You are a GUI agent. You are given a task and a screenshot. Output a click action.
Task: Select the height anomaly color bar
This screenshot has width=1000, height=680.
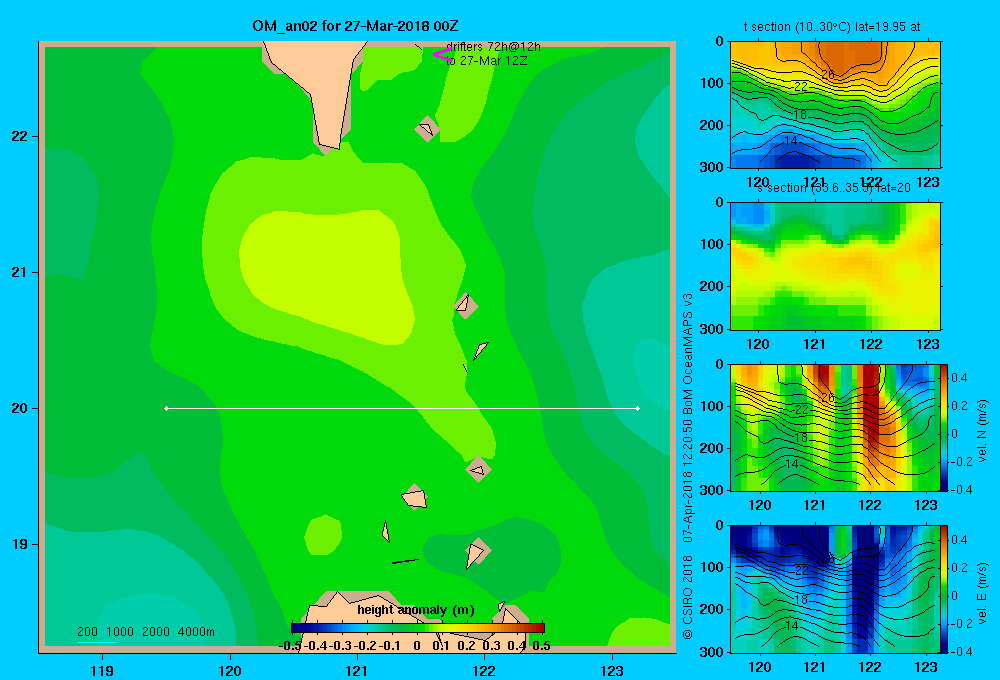coord(418,627)
